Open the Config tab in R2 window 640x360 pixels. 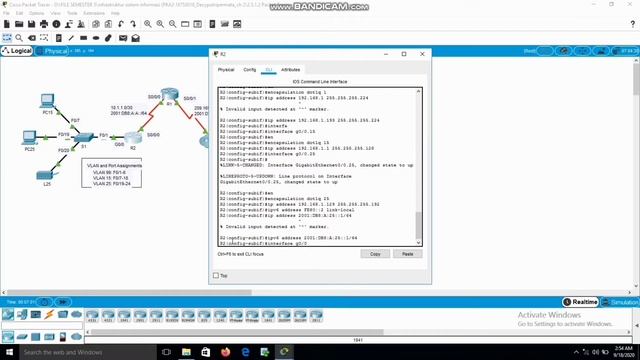click(x=250, y=70)
